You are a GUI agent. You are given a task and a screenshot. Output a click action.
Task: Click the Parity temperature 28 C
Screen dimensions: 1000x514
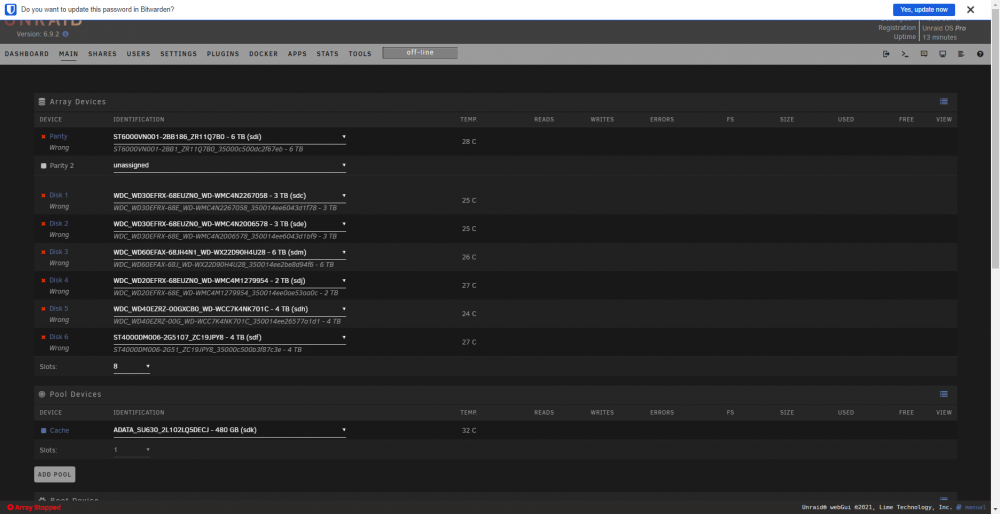pos(469,142)
